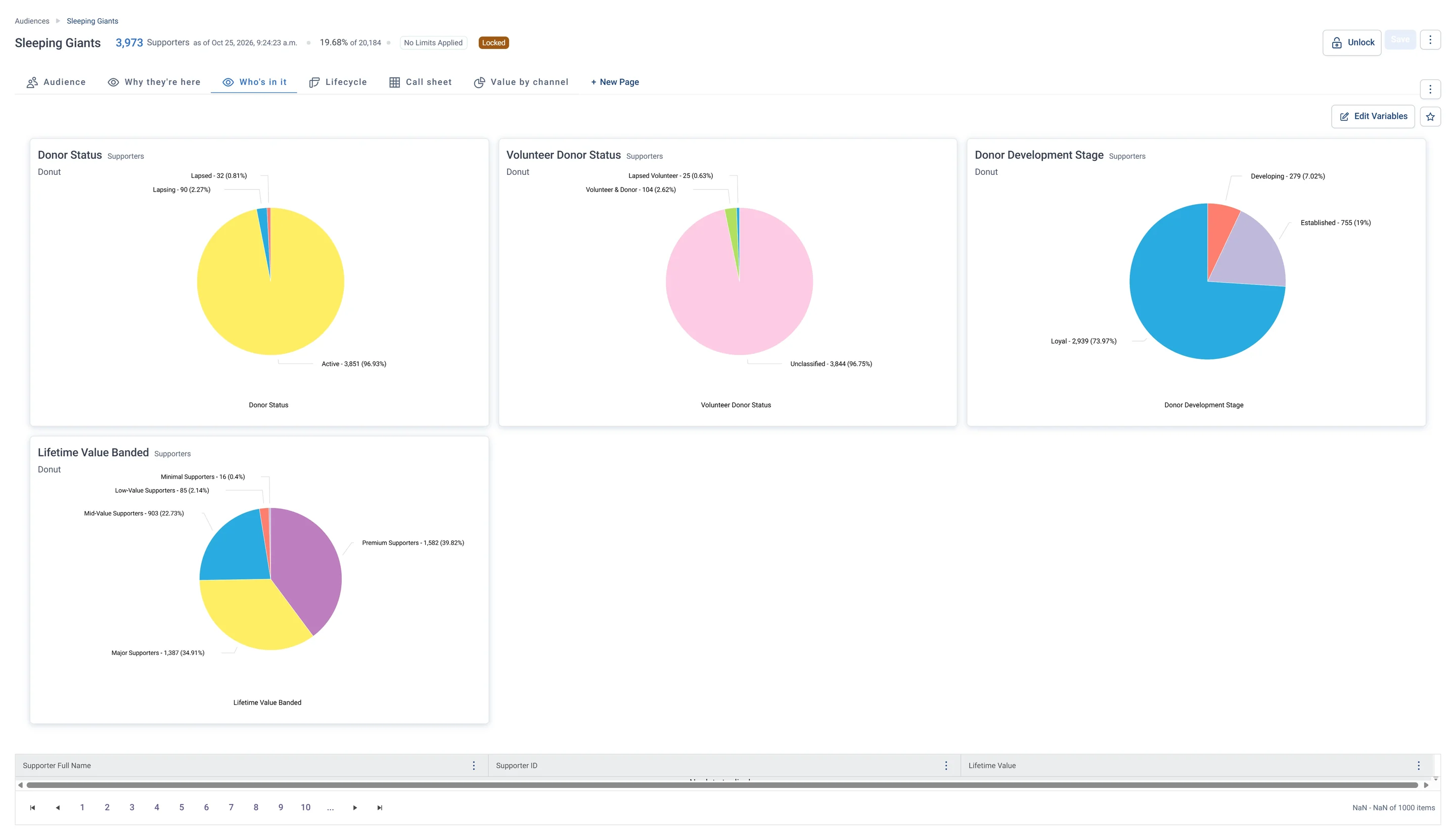Click the horizontal table scrollbar
The width and height of the screenshot is (1456, 840).
[722, 785]
